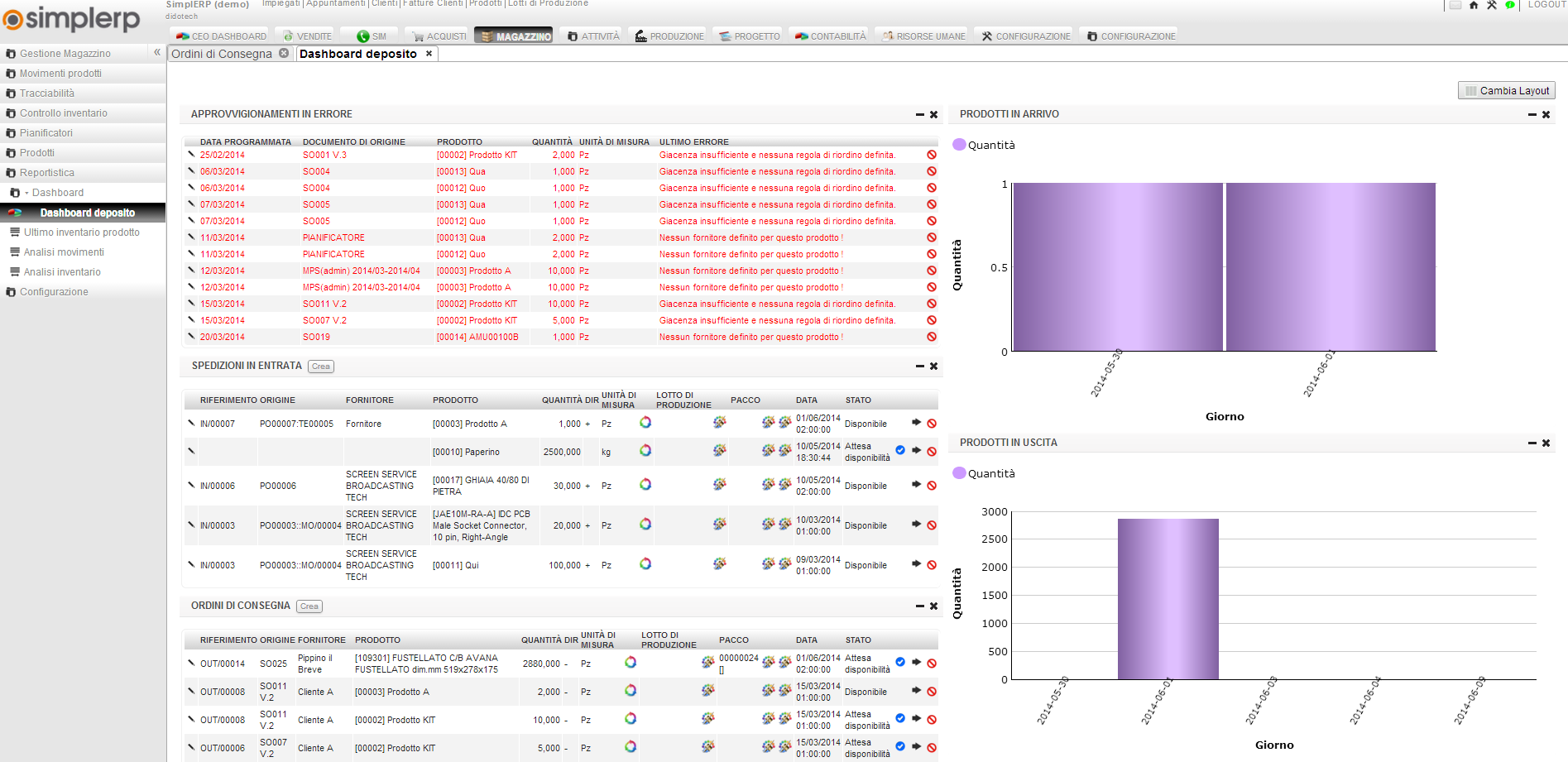This screenshot has height=762, width=1568.
Task: Switch to the CEO DASHBOARD module tab
Action: 221,36
